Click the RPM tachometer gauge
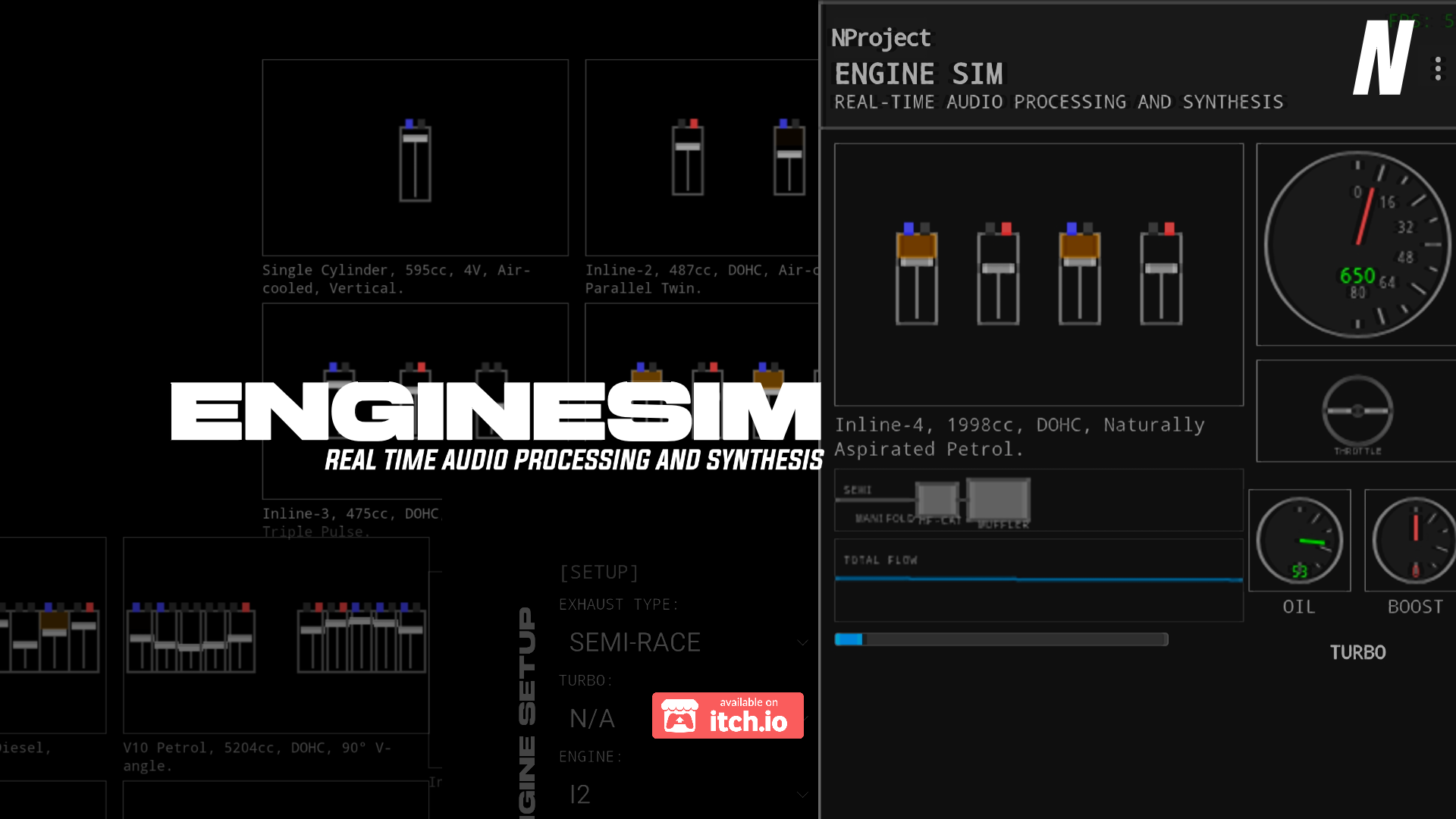This screenshot has width=1456, height=819. 1357,244
